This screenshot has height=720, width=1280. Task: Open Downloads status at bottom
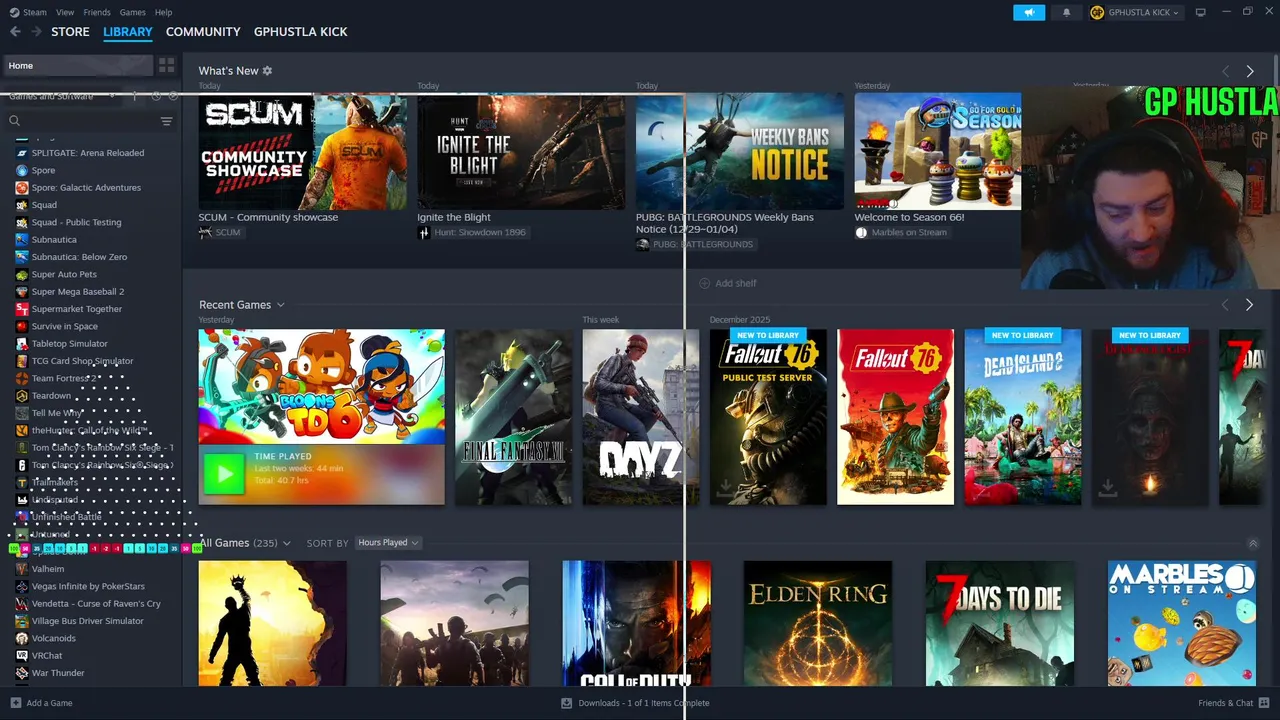pyautogui.click(x=636, y=703)
